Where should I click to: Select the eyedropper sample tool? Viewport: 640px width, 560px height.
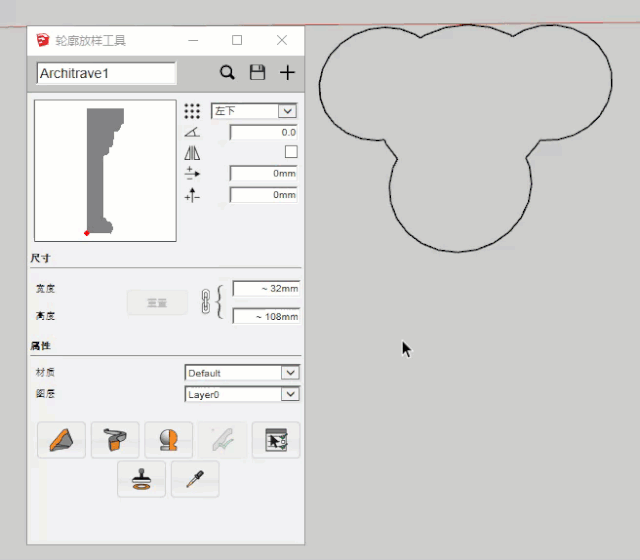(195, 479)
